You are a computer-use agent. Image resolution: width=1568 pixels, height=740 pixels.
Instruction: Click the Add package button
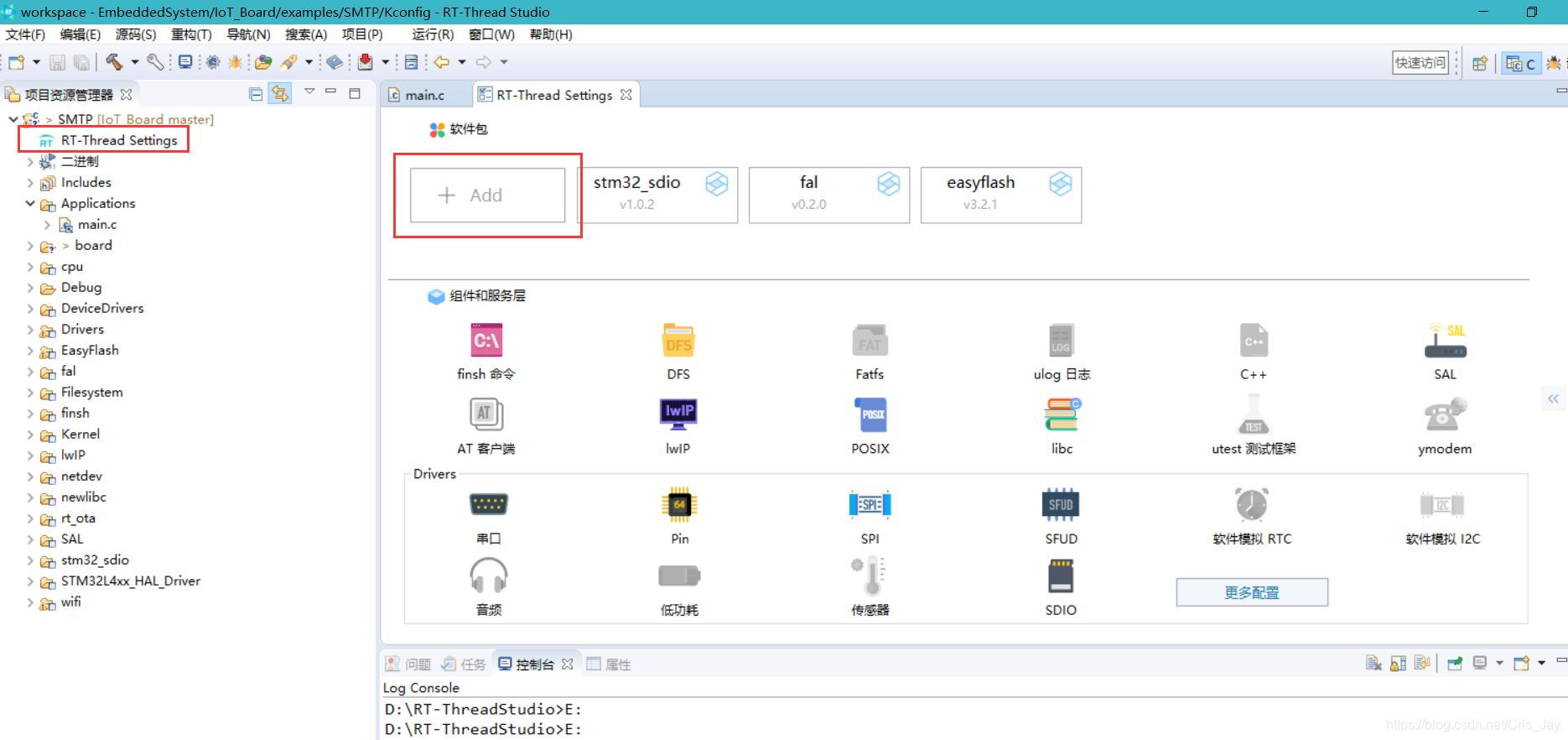487,195
